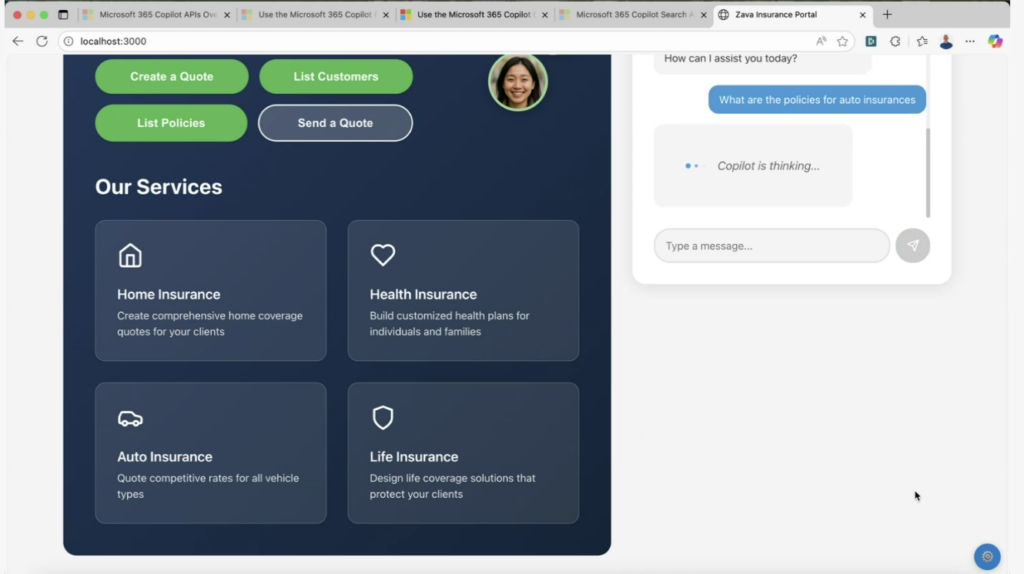Open browser profile avatar icon

point(946,41)
